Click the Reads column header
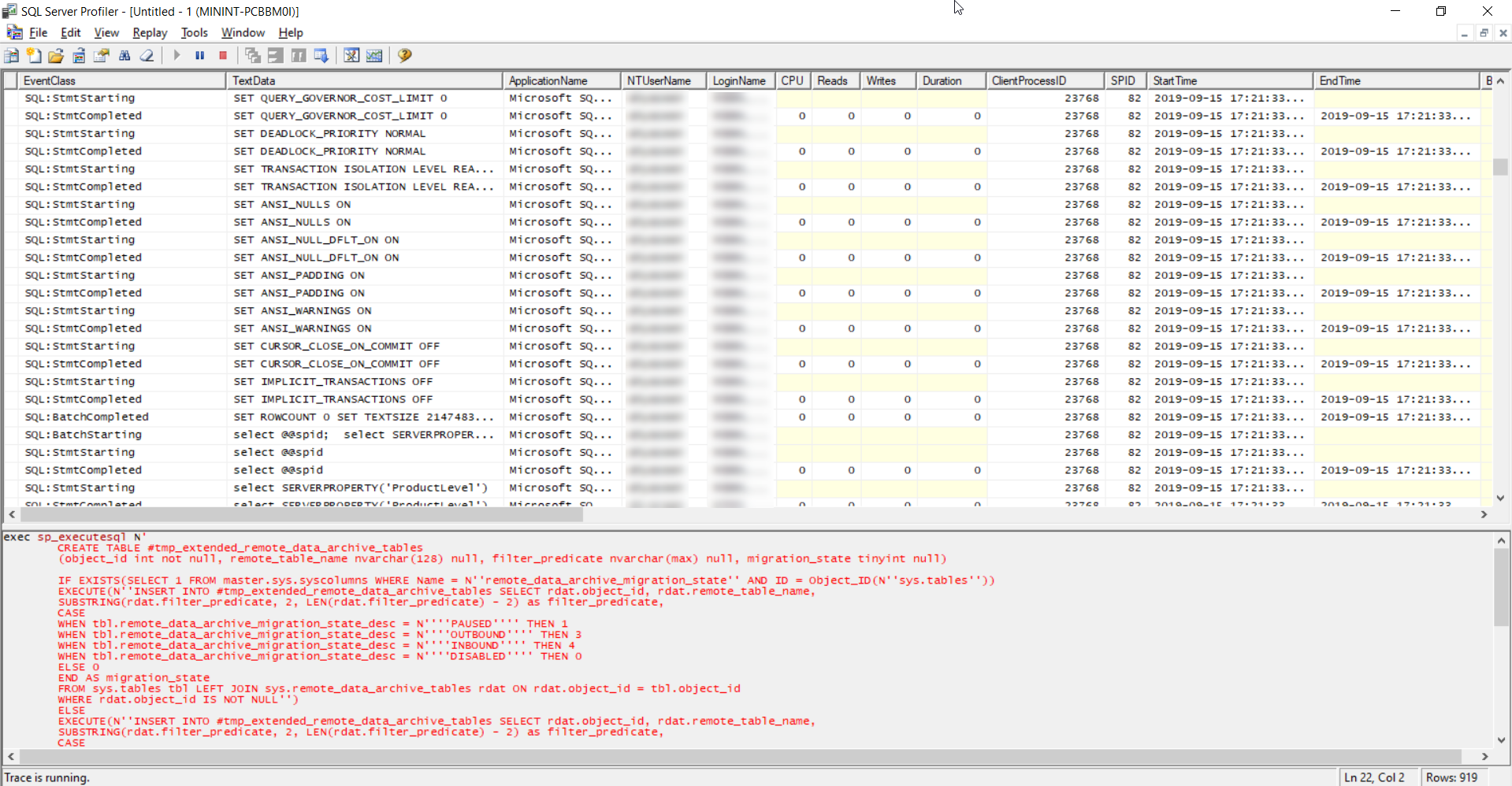Screen dimensions: 1512x786 coord(835,80)
